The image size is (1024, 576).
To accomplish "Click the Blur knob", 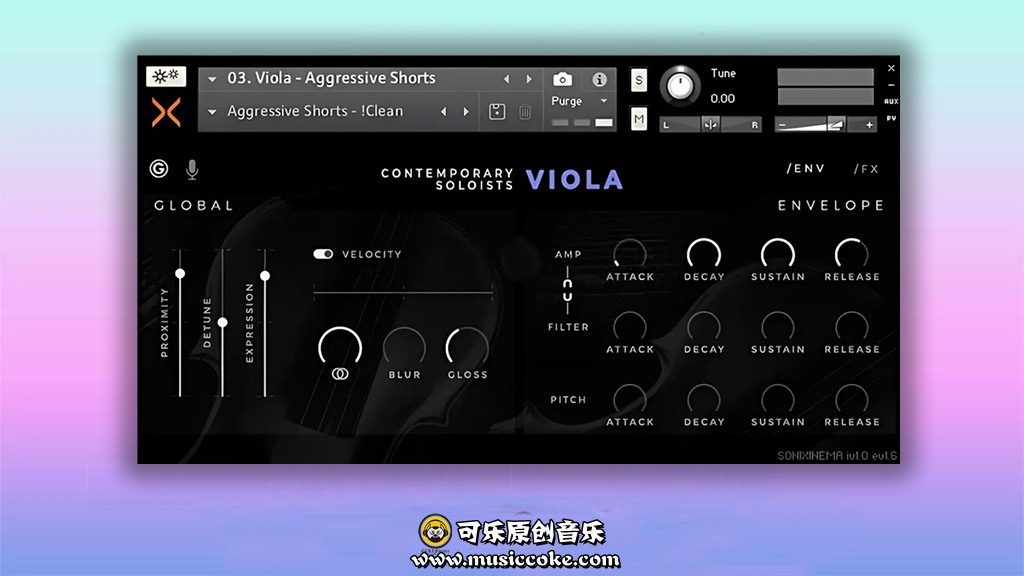I will pos(404,347).
